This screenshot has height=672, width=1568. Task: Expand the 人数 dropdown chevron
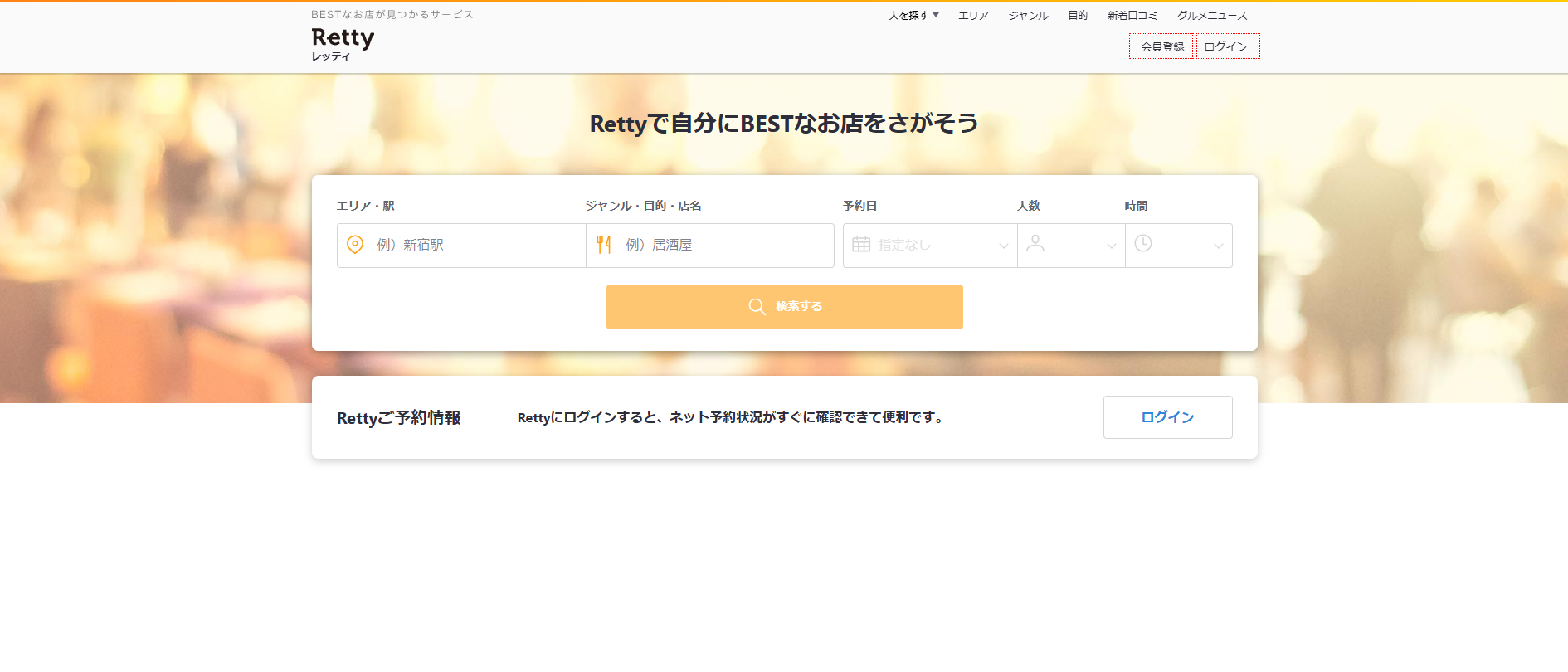click(x=1111, y=246)
